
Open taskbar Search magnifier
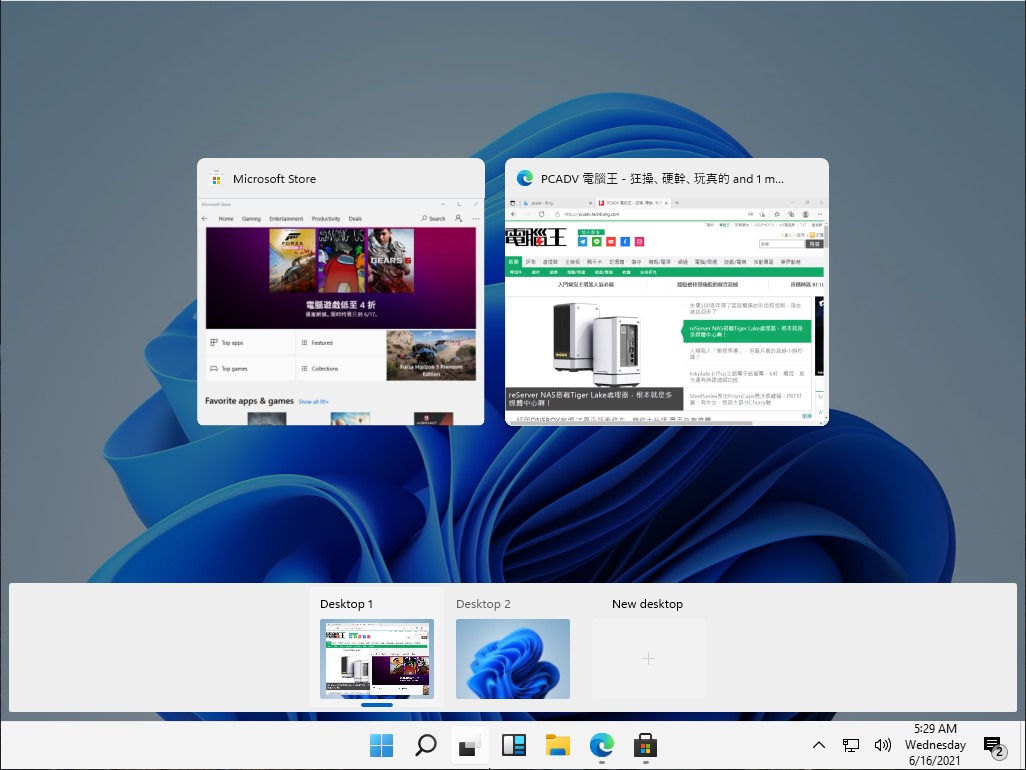click(425, 745)
